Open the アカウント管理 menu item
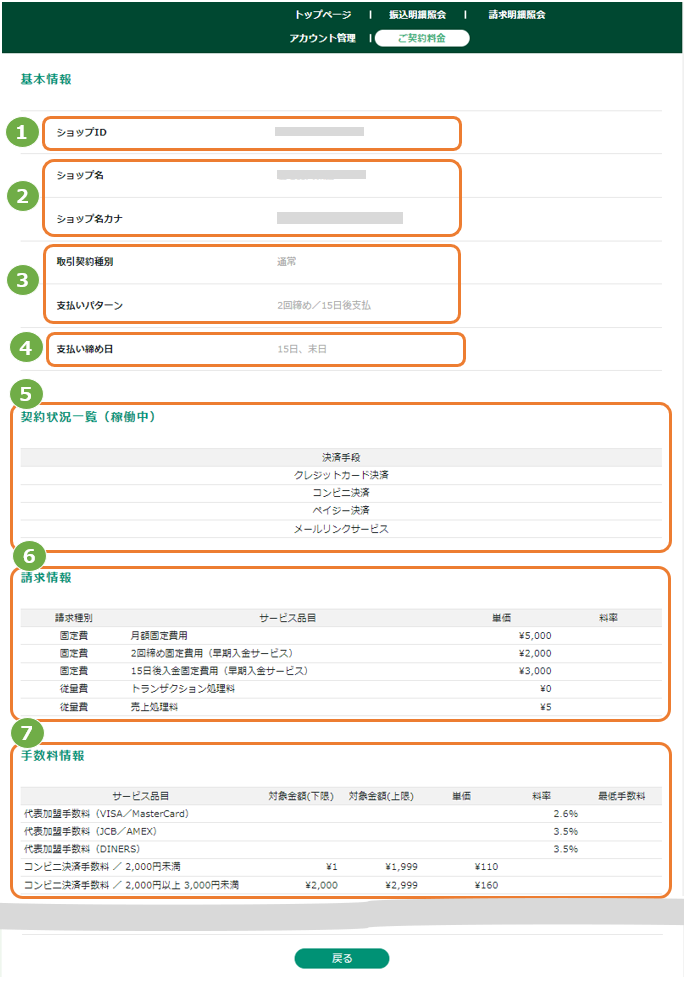Screen dimensions: 684x991 (x=322, y=38)
